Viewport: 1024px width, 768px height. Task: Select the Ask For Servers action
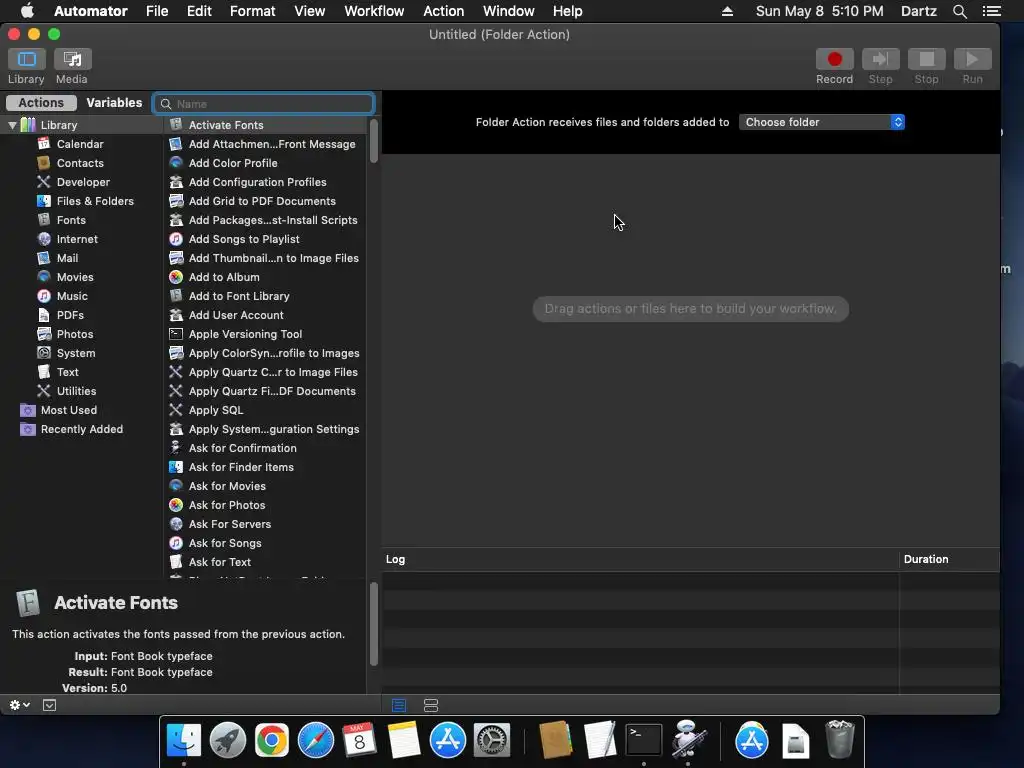pos(264,524)
